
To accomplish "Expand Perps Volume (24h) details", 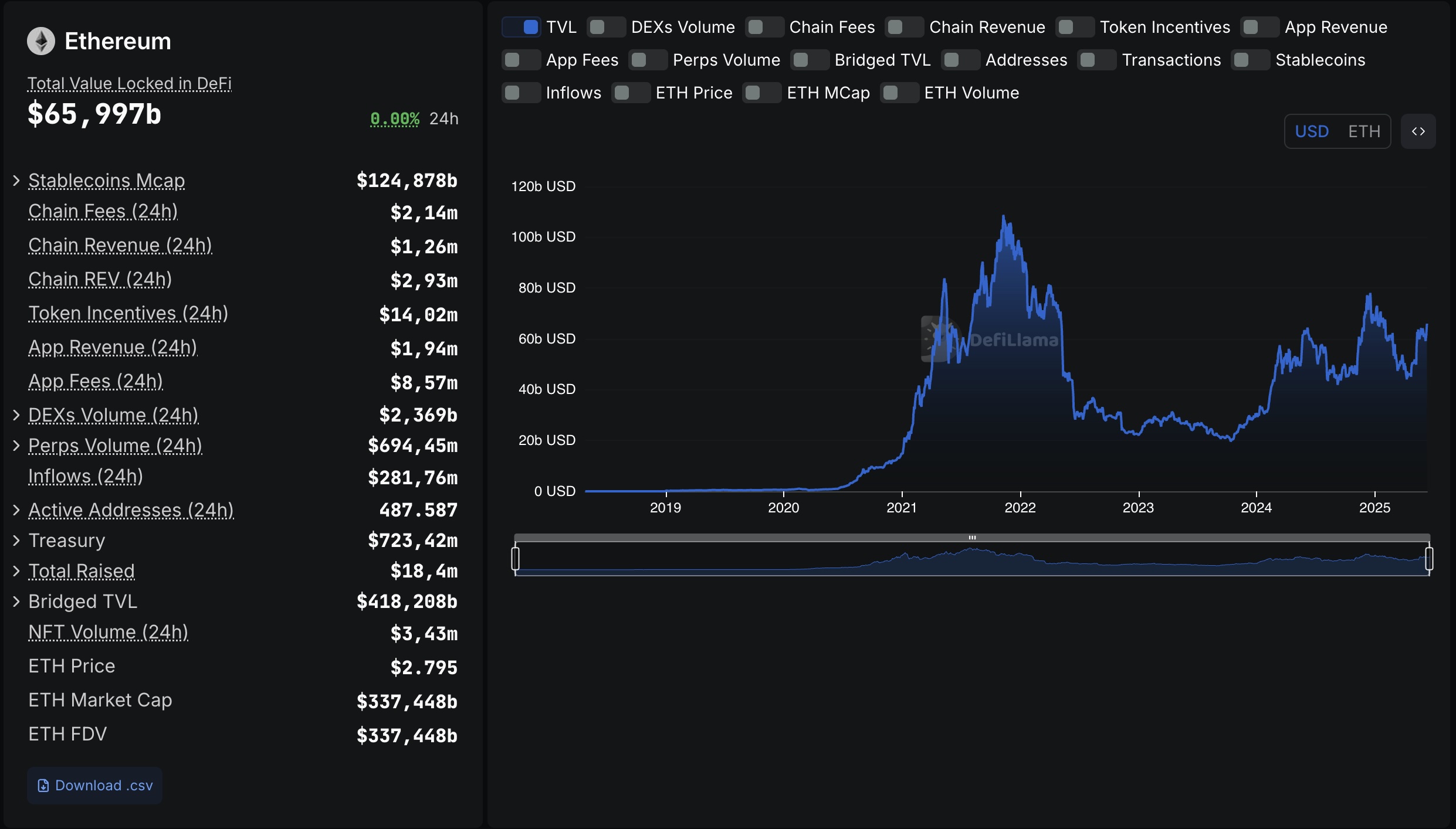I will click(x=16, y=446).
